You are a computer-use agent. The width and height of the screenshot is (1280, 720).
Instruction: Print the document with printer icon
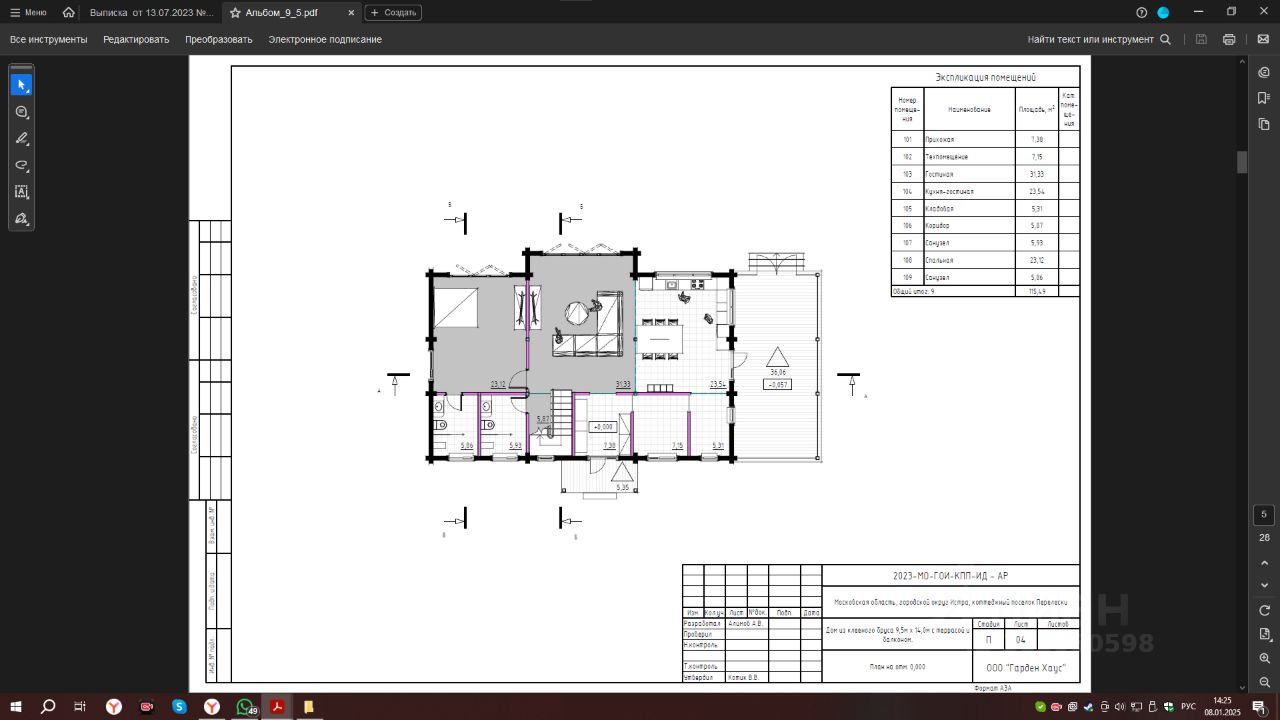(x=1229, y=40)
